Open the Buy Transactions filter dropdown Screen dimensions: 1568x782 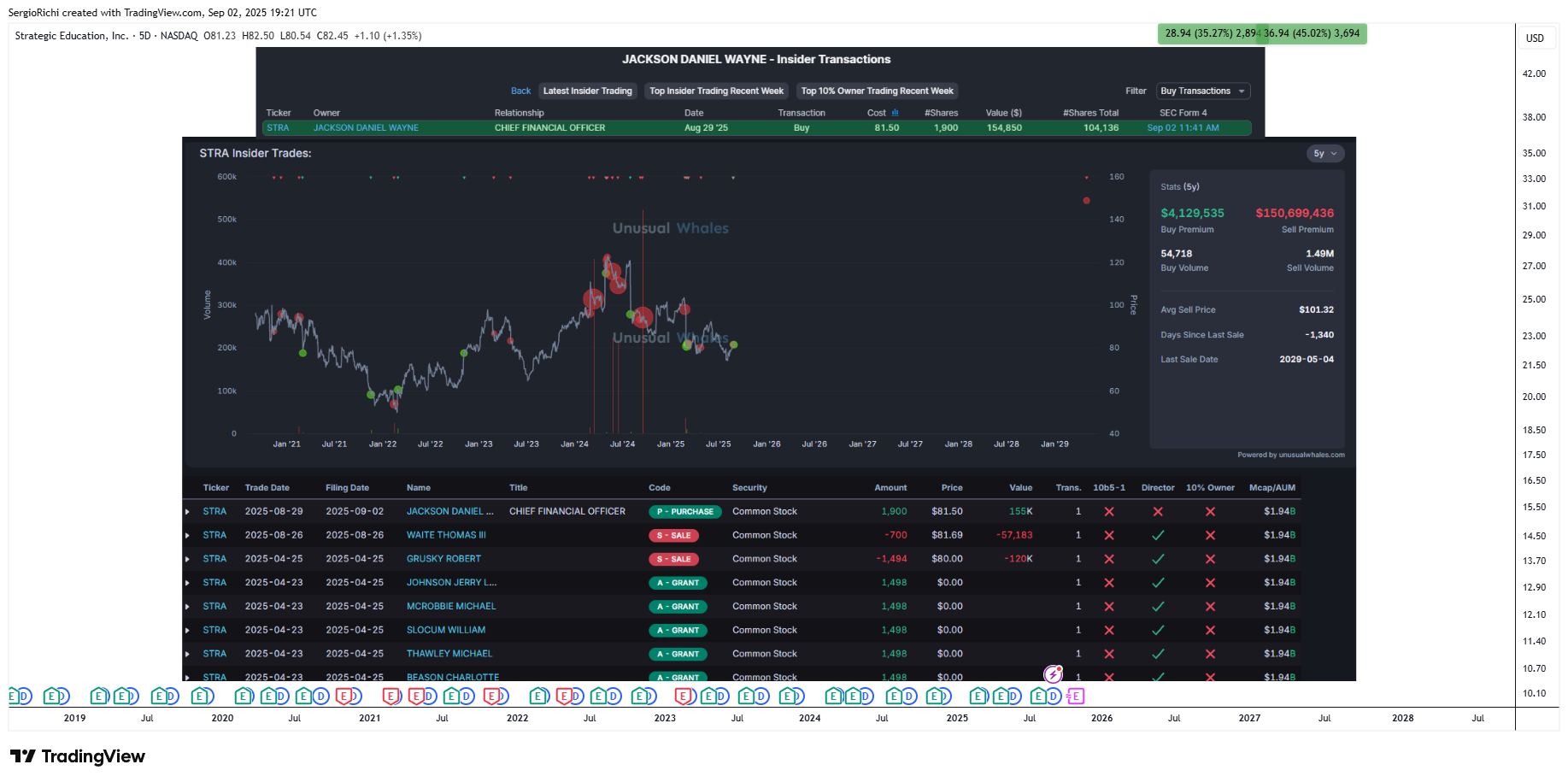click(1203, 91)
